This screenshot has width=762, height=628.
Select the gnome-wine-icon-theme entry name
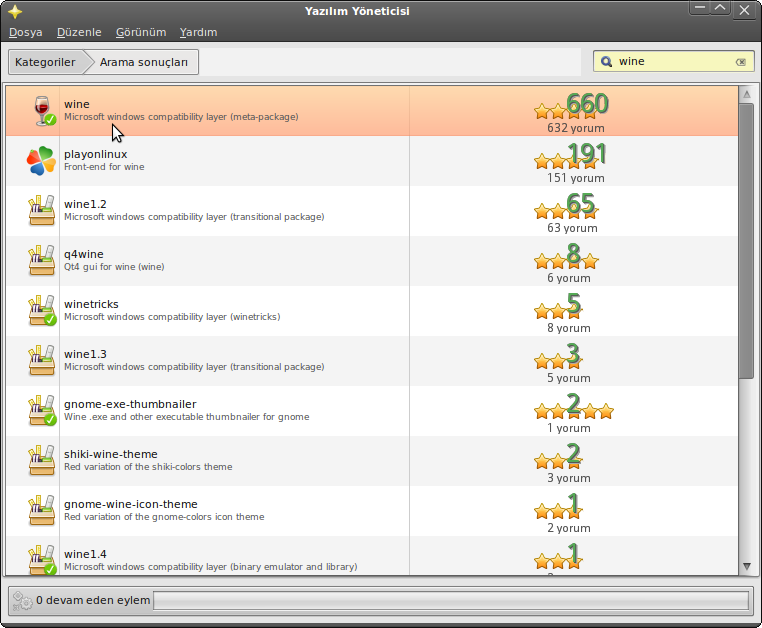[x=131, y=505]
